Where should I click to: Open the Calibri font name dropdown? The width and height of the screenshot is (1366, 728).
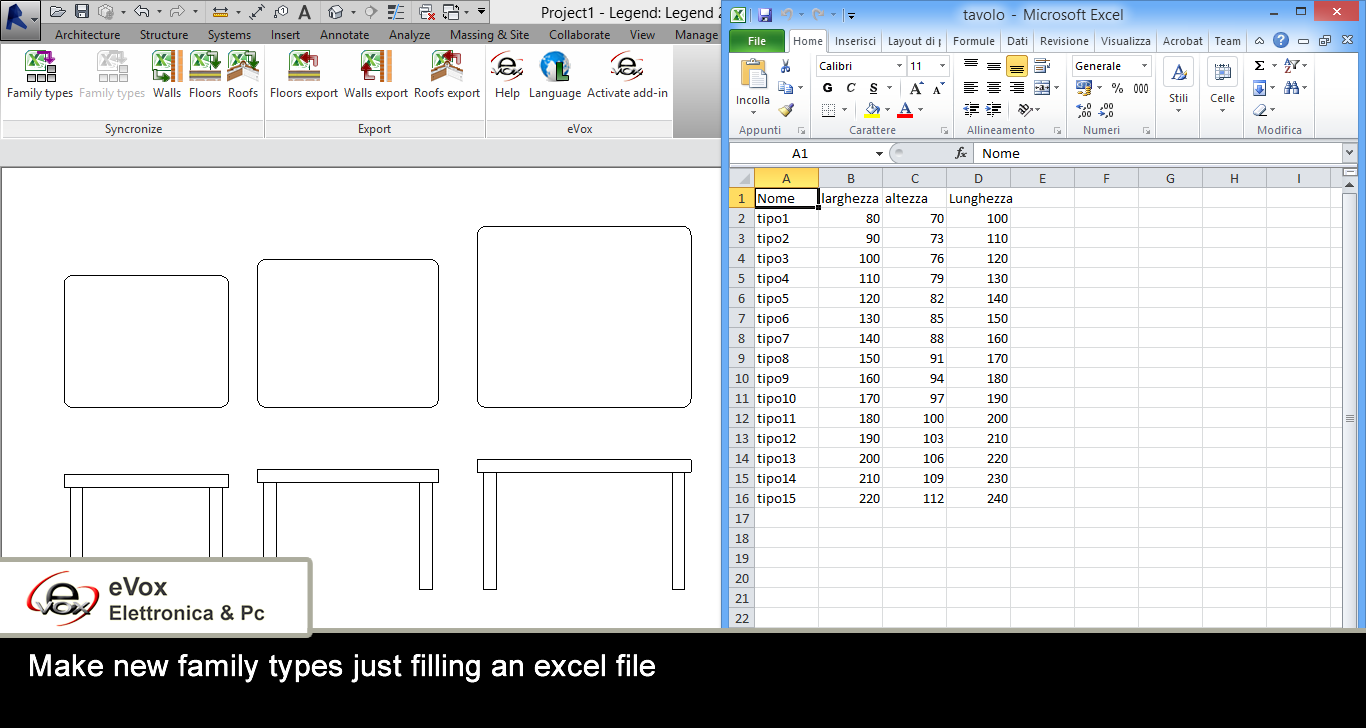click(x=899, y=66)
